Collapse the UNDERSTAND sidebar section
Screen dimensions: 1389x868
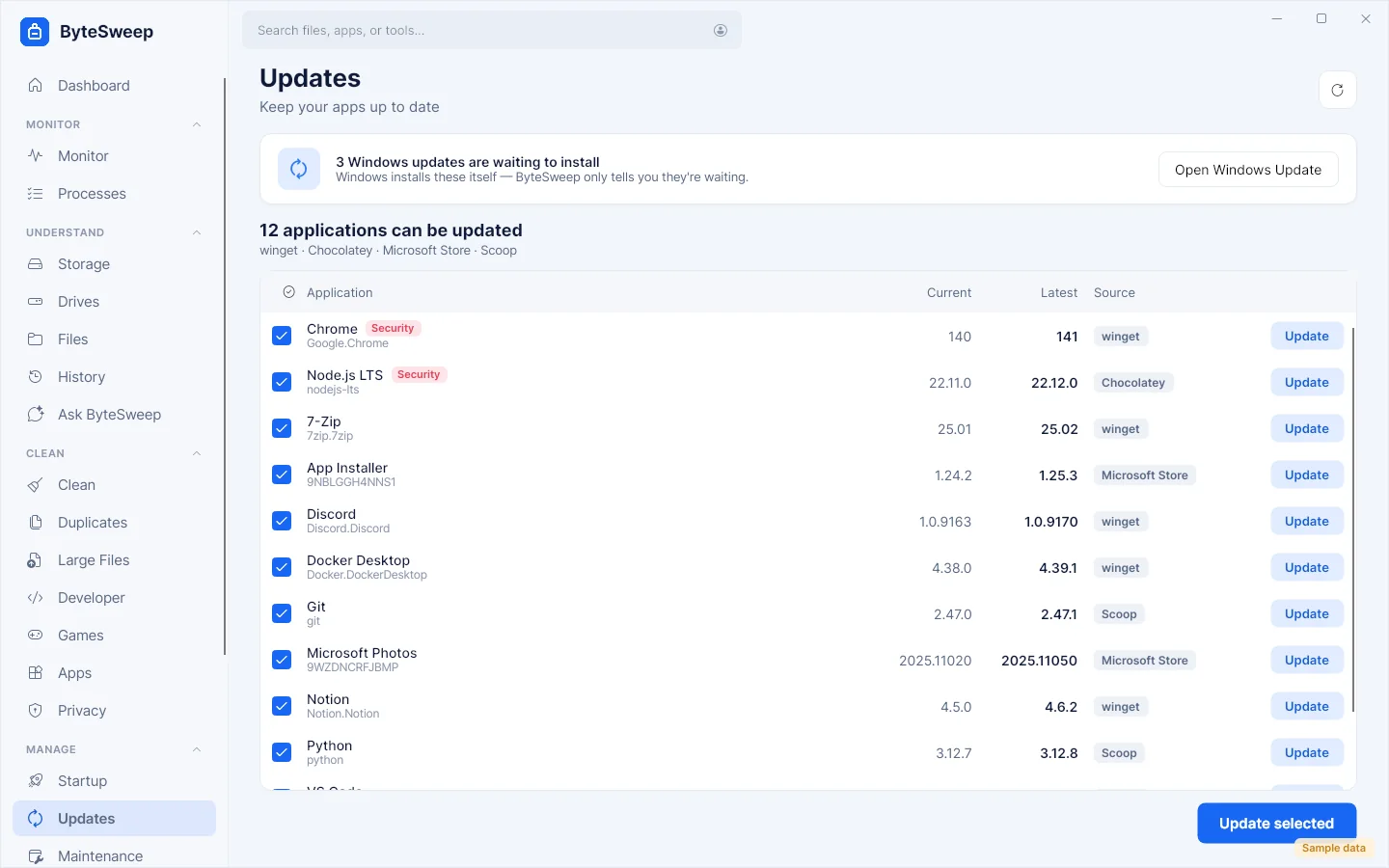[x=197, y=232]
